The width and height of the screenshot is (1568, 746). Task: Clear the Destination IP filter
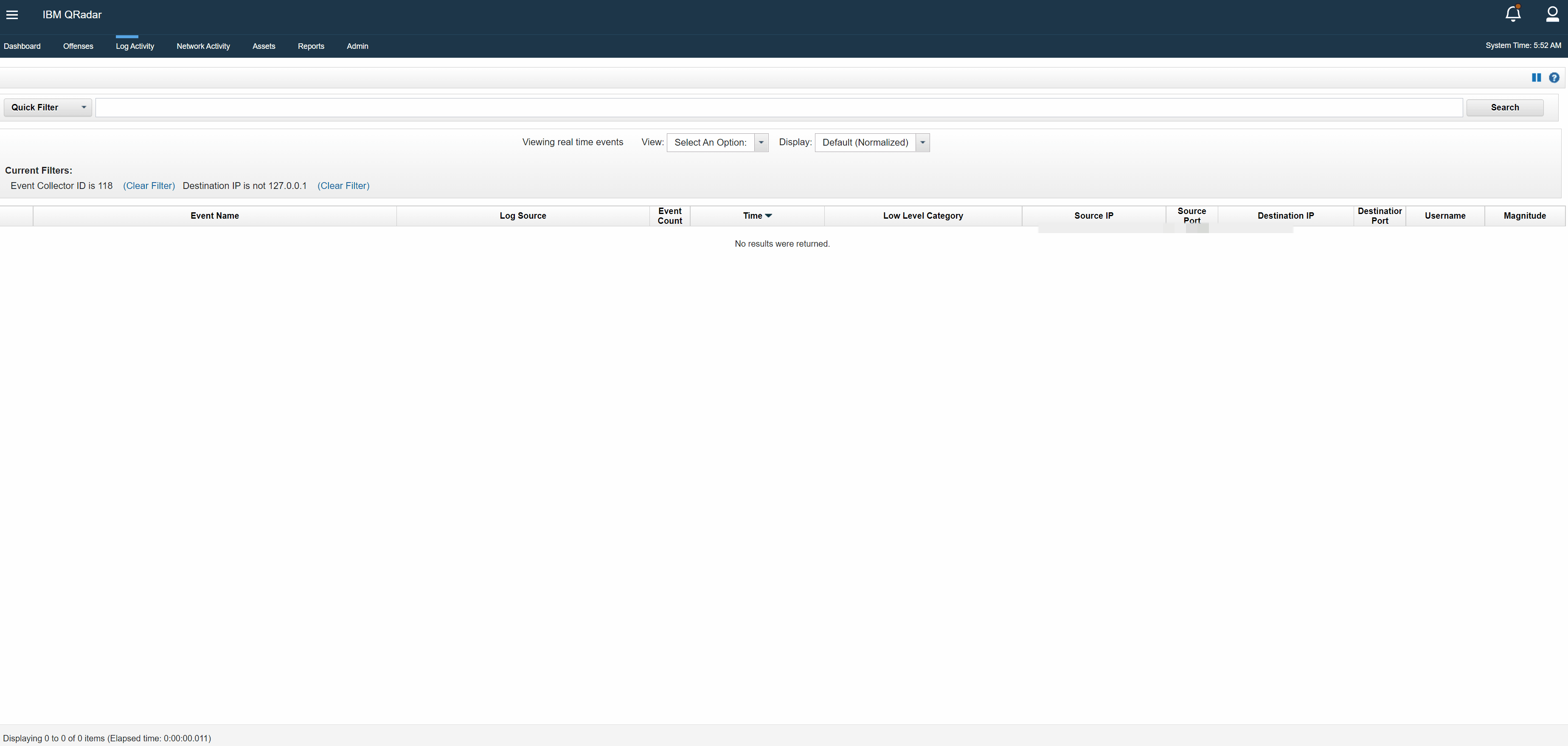tap(343, 186)
